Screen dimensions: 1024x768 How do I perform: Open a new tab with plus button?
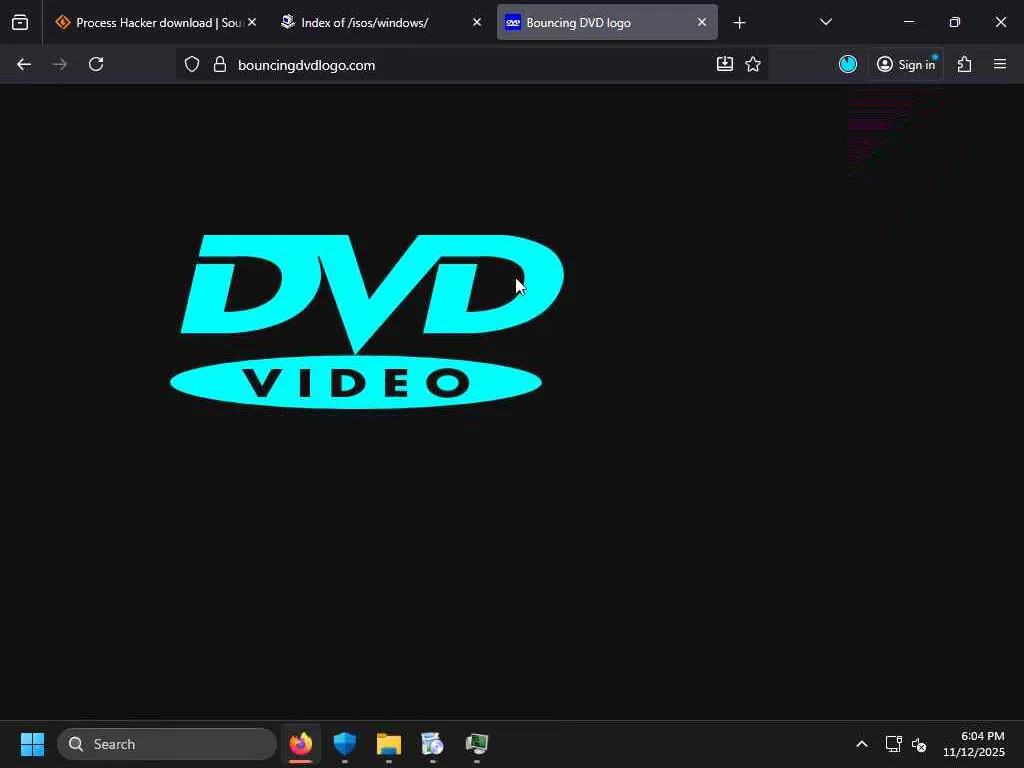pyautogui.click(x=739, y=23)
